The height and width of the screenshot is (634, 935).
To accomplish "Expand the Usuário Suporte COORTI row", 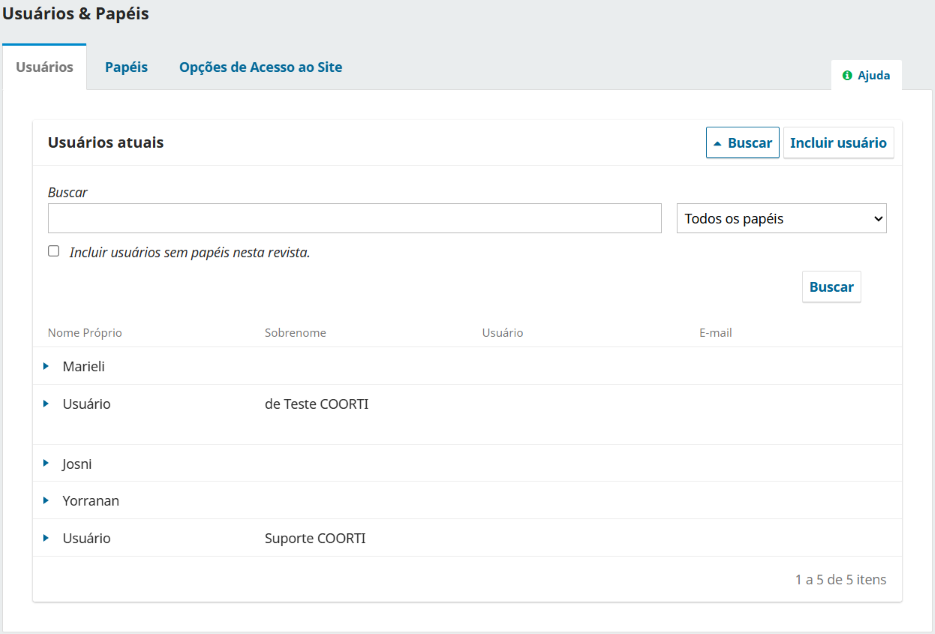I will coord(46,538).
